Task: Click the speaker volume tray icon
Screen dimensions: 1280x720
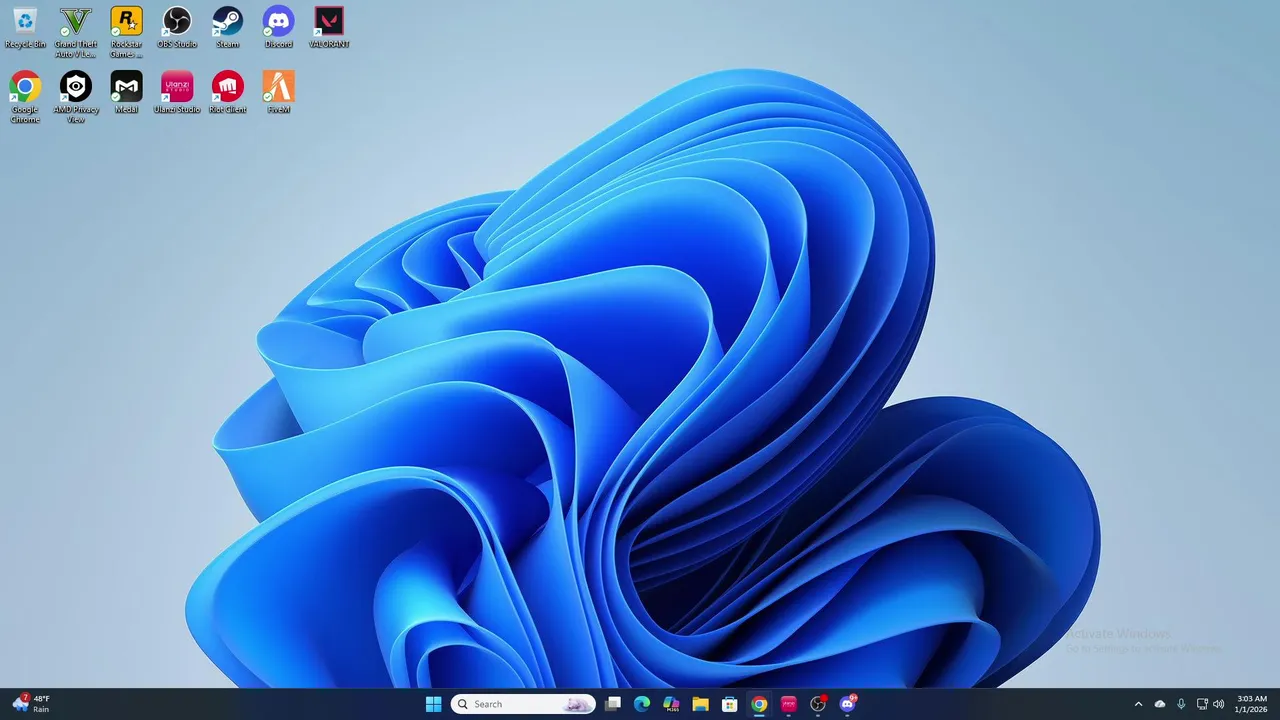Action: click(1218, 704)
